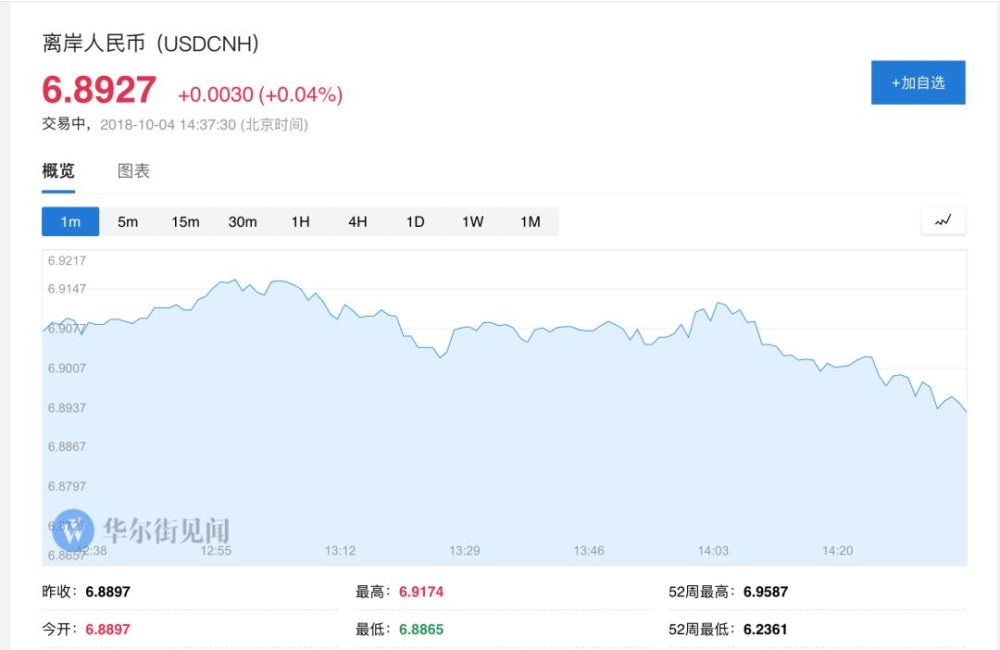The height and width of the screenshot is (650, 1000).
Task: Choose the 1W timeframe
Action: 473,221
